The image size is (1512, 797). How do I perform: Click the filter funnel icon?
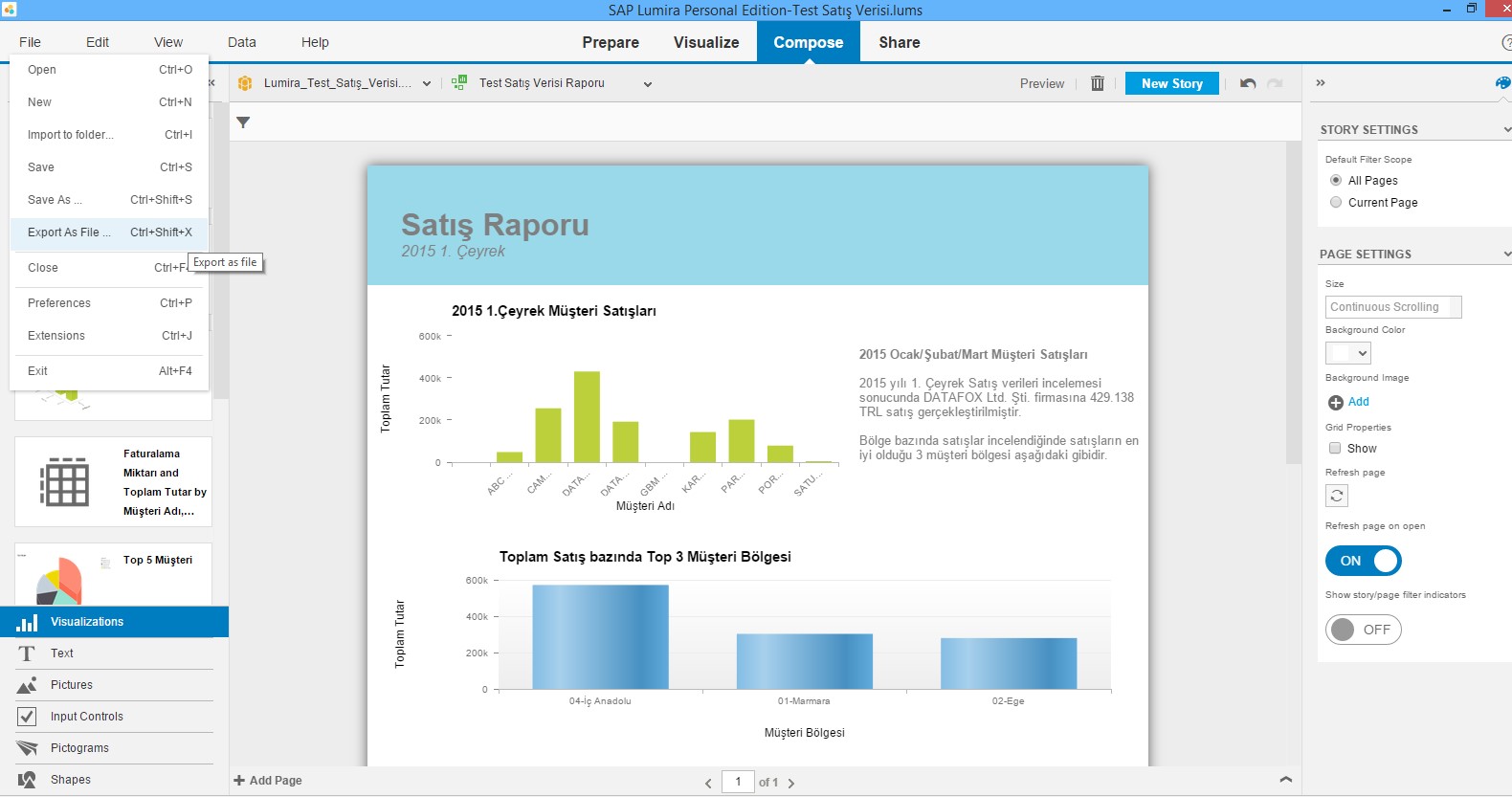coord(243,122)
